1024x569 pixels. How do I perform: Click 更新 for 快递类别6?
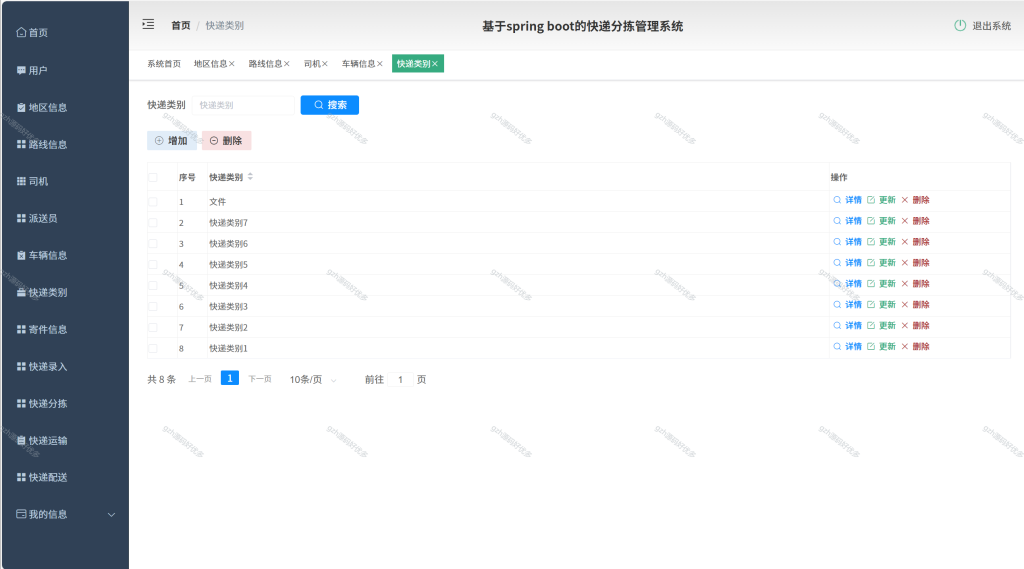click(882, 242)
